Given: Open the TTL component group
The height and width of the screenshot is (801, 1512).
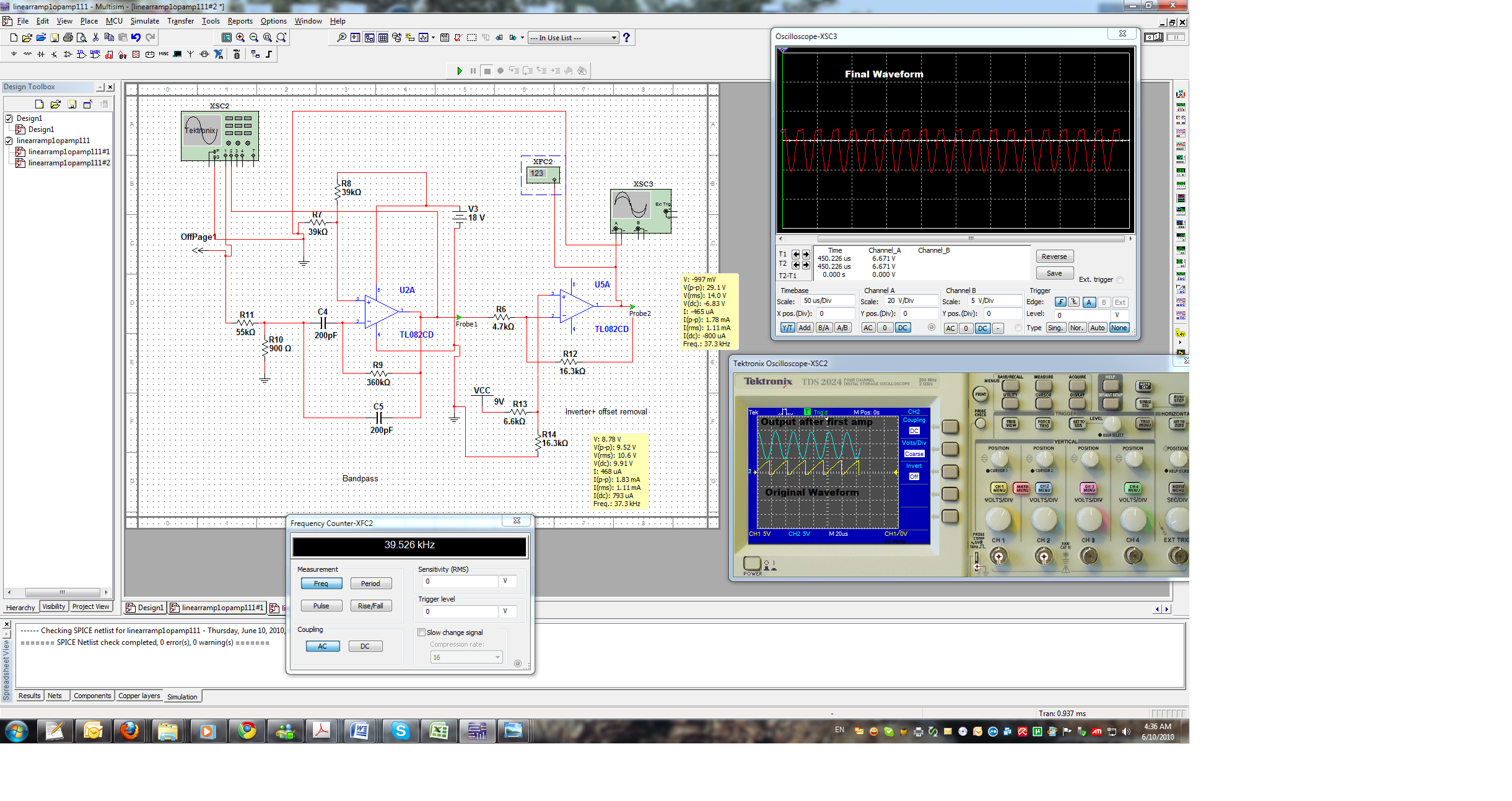Looking at the screenshot, I should pyautogui.click(x=81, y=55).
